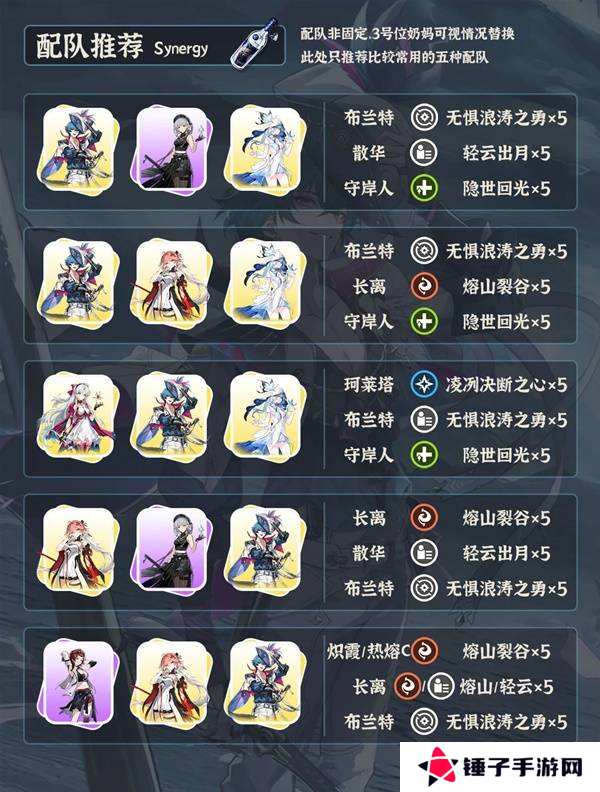Select 炽霞 portrait in the fifth team
This screenshot has height=792, width=600.
coord(77,683)
